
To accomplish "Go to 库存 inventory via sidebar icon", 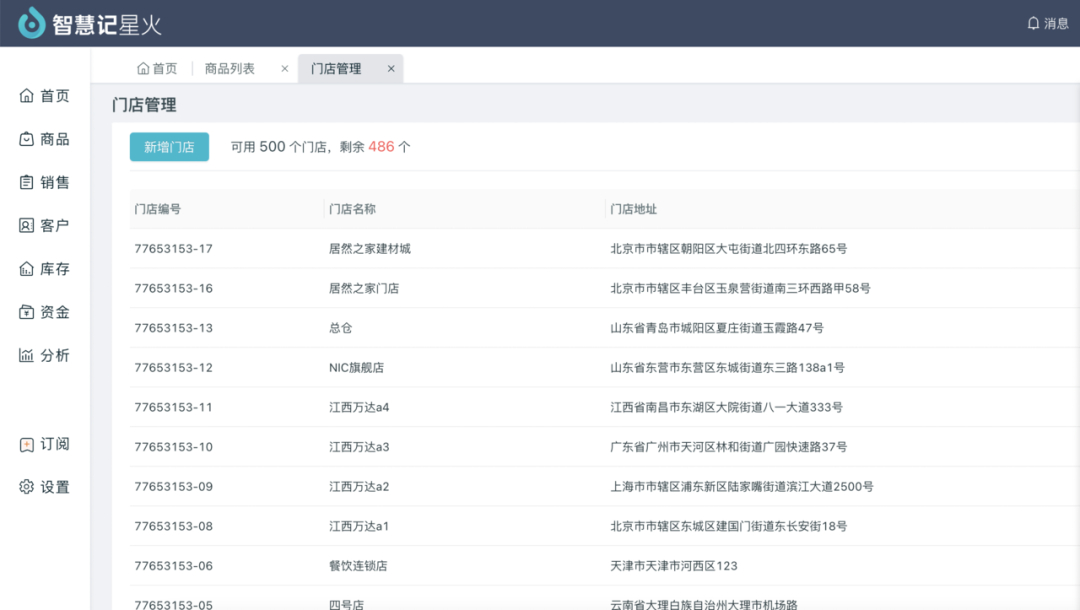I will (27, 269).
